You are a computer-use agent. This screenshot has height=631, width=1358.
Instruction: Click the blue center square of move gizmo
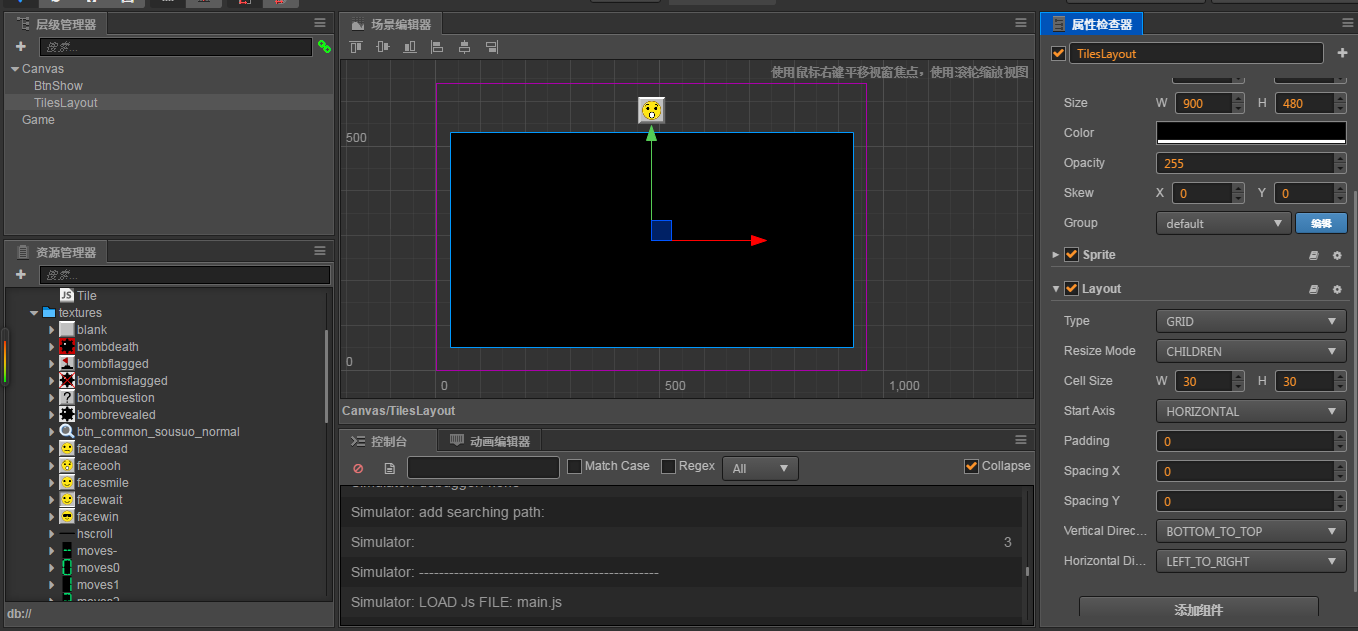pos(661,230)
